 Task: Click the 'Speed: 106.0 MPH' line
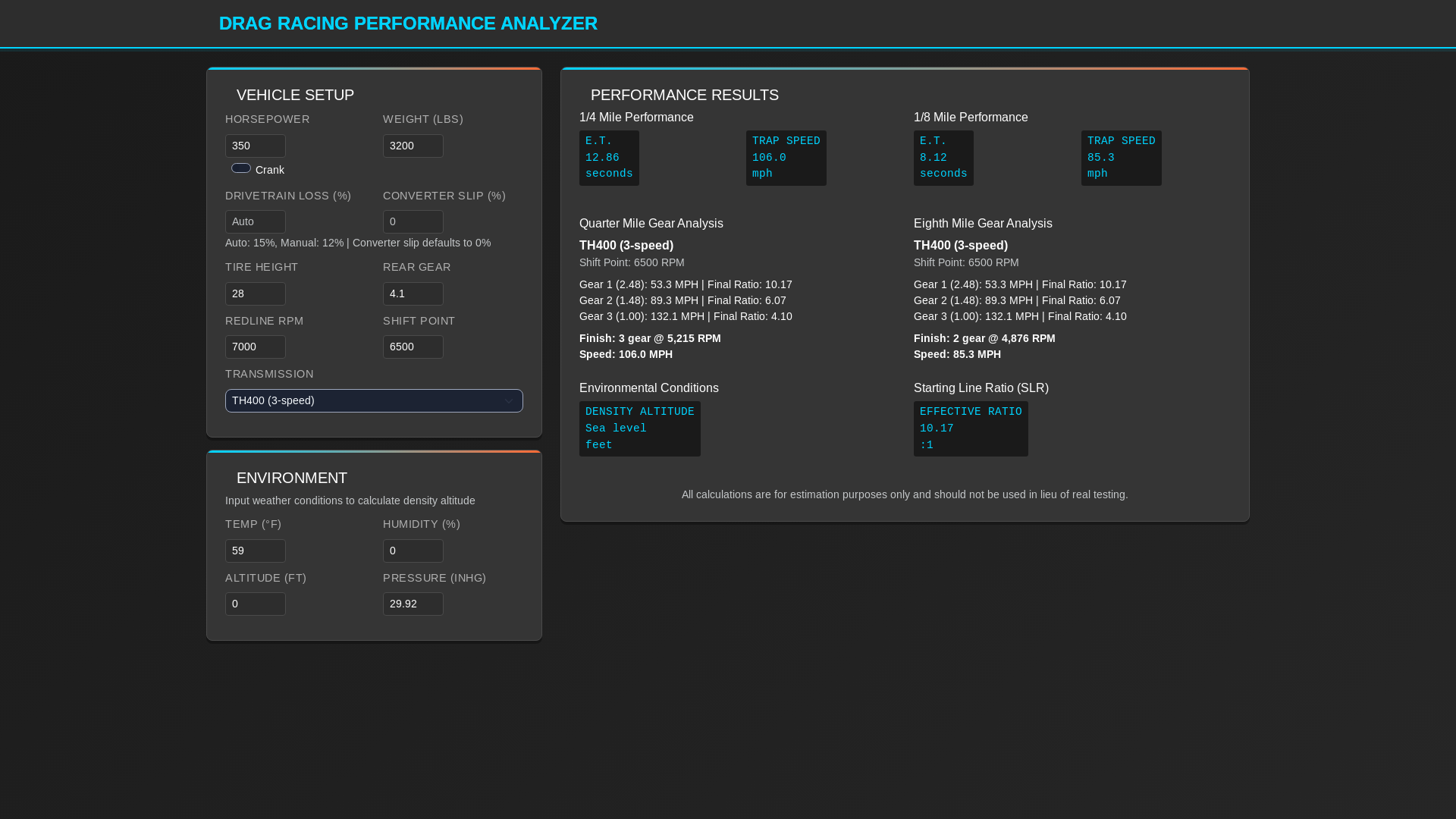626,354
